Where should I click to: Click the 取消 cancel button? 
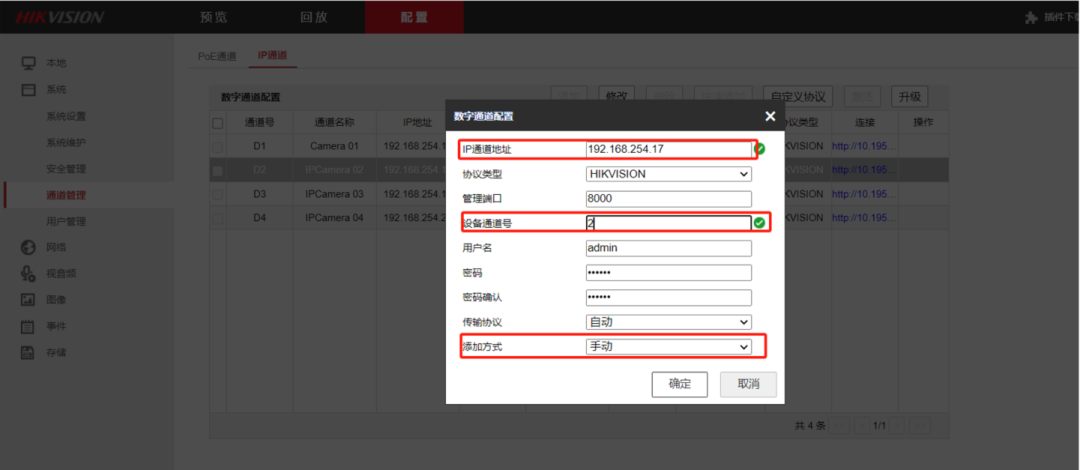(x=748, y=384)
